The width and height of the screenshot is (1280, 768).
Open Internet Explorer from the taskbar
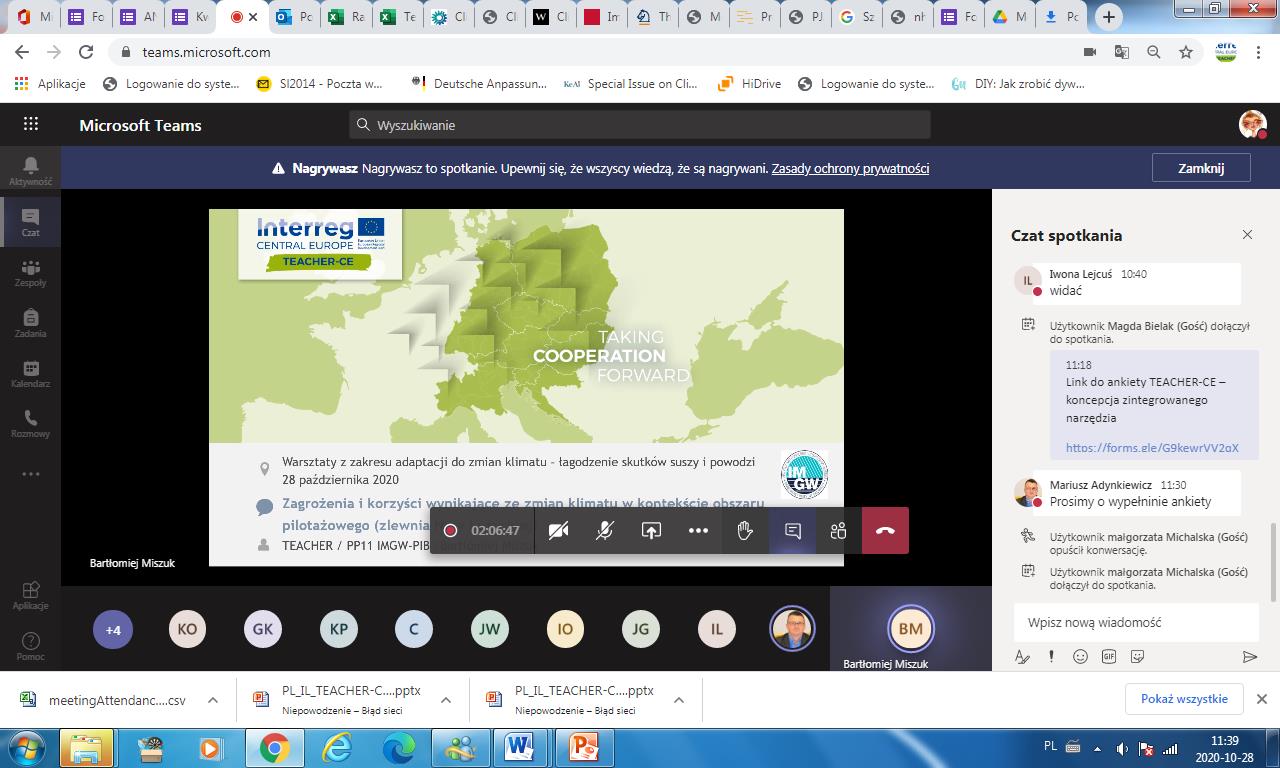click(337, 748)
